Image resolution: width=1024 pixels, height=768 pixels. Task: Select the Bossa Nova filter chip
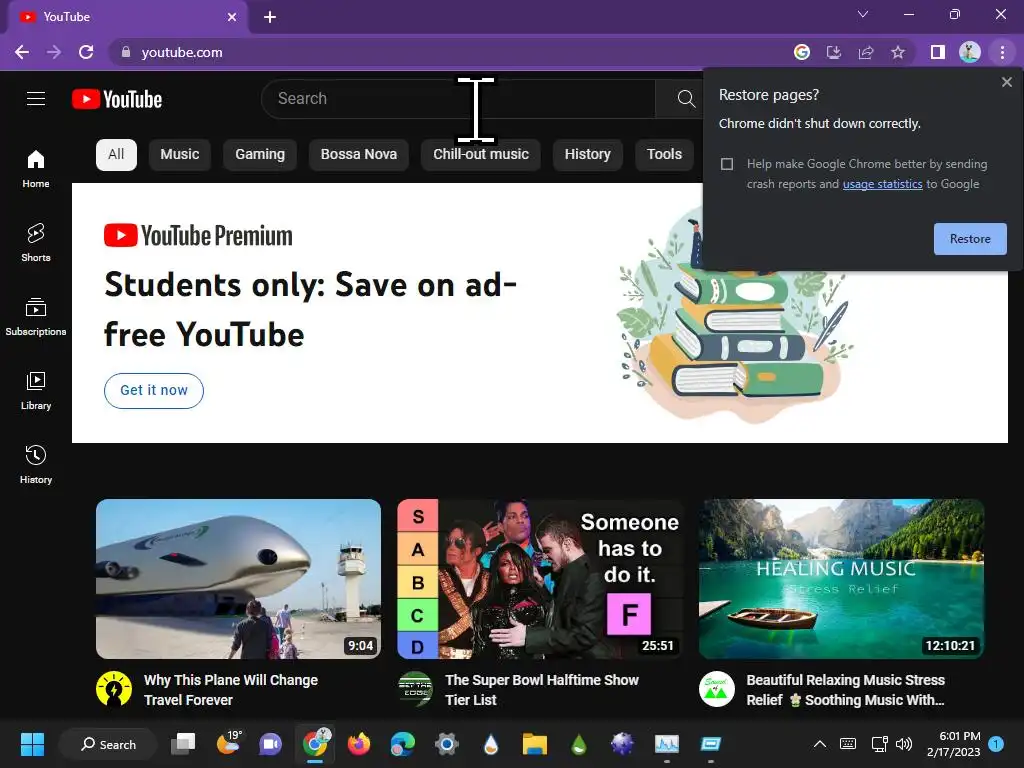click(x=359, y=155)
